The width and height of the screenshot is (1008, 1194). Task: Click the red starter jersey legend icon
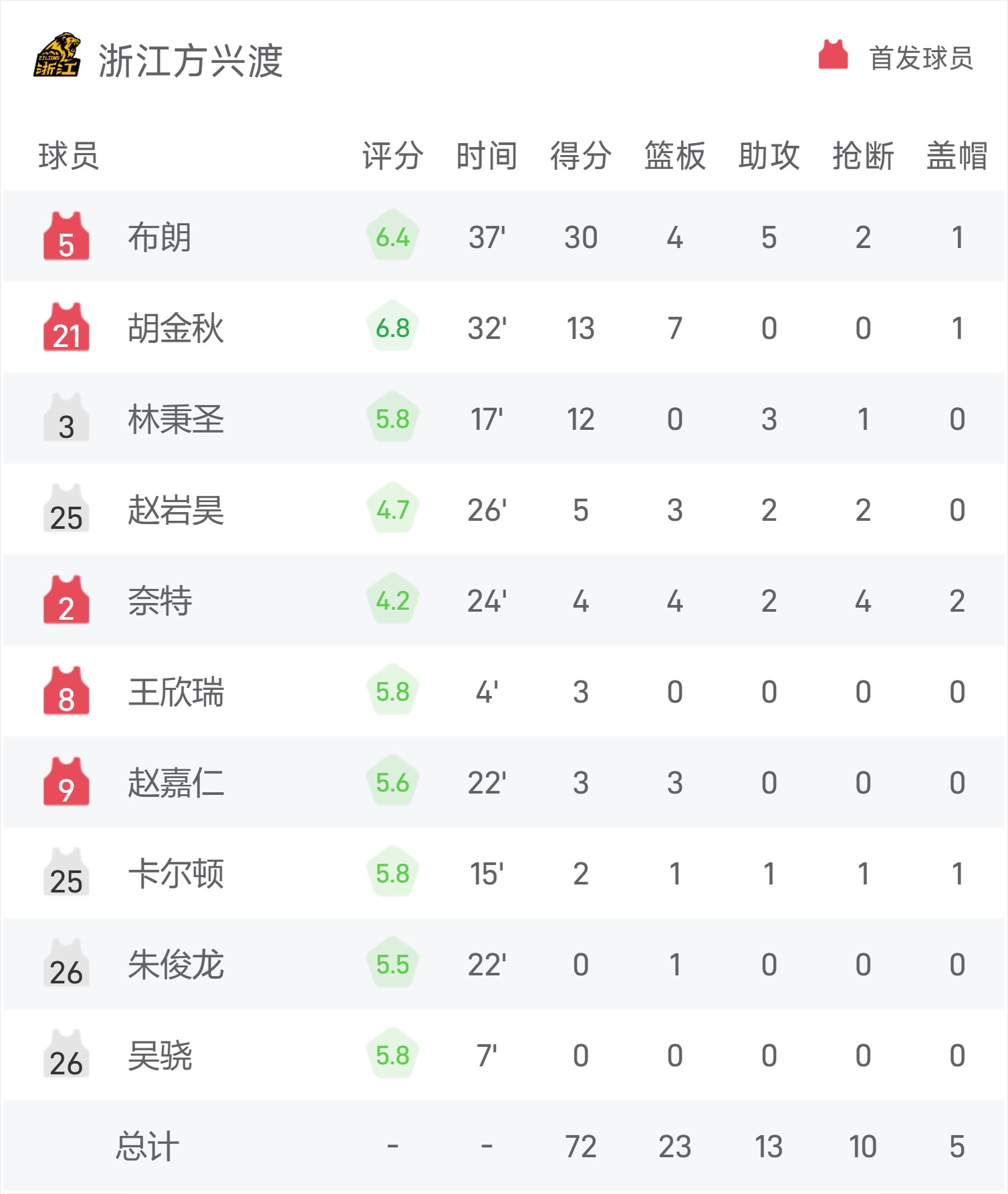pyautogui.click(x=833, y=55)
